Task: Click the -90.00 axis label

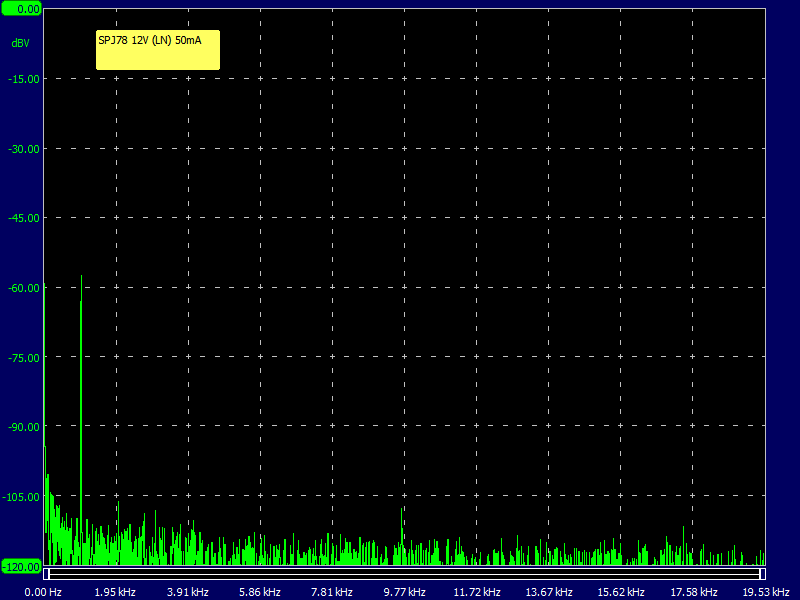Action: (x=23, y=427)
